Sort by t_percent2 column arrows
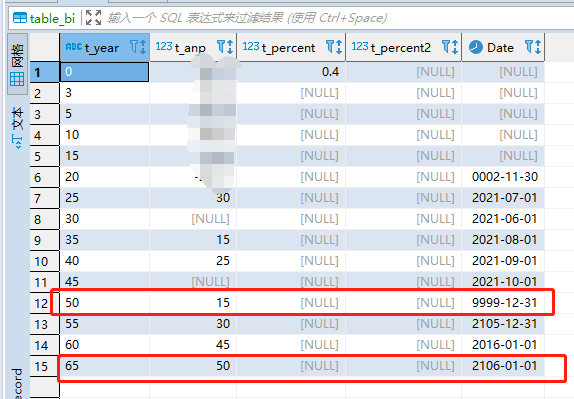This screenshot has height=399, width=574. coord(455,47)
